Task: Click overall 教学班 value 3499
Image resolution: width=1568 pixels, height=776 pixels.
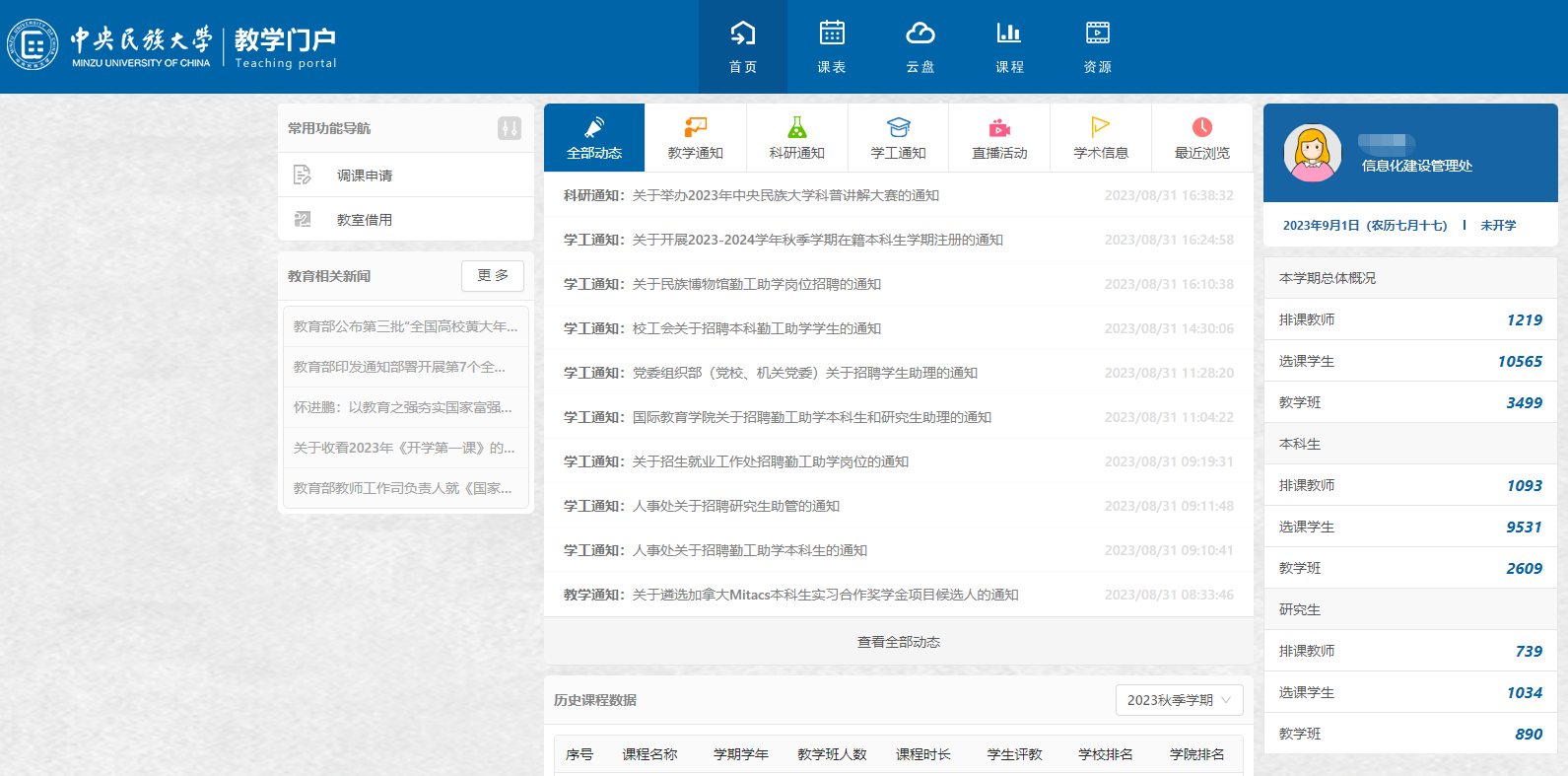Action: [1525, 402]
